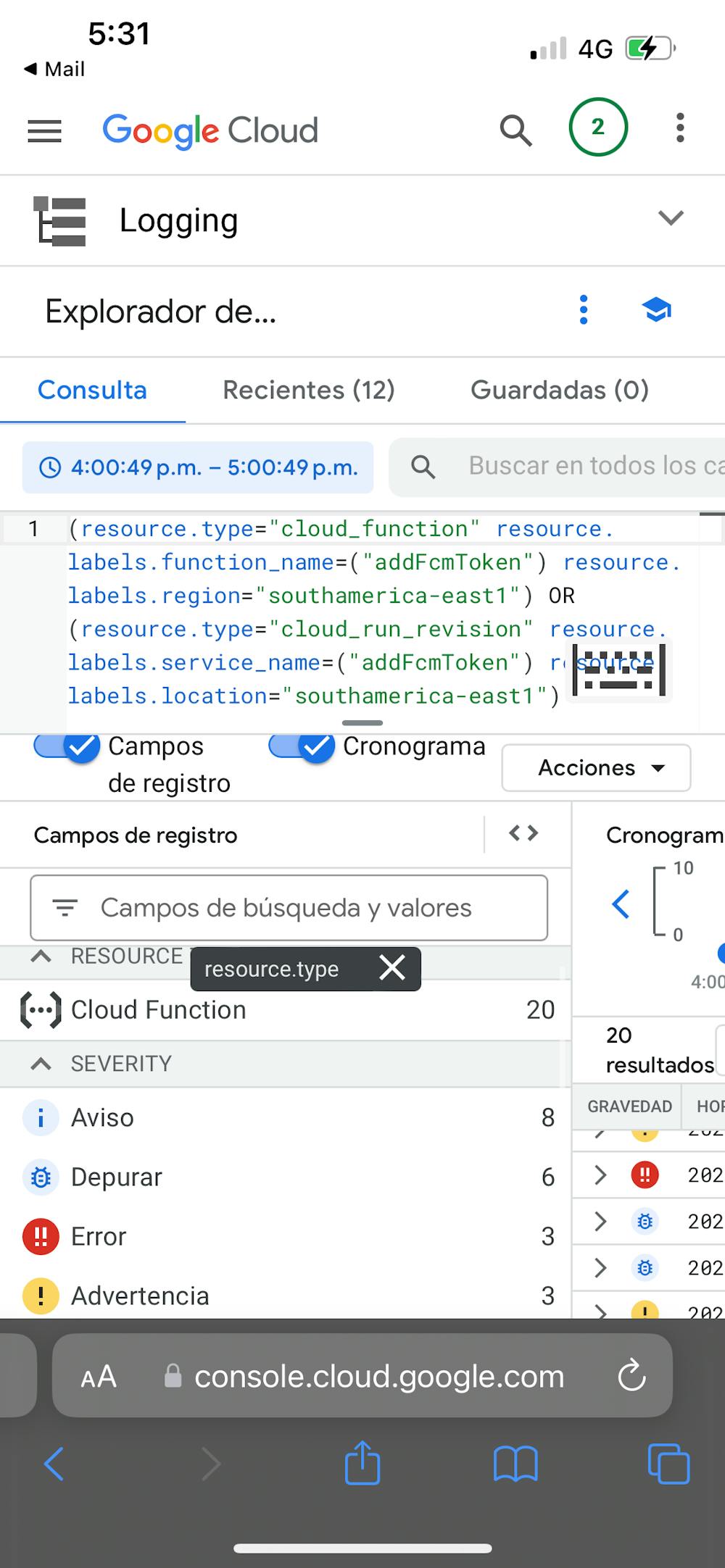Expand the Logging product dropdown chevron
This screenshot has height=1568, width=725.
(x=671, y=217)
